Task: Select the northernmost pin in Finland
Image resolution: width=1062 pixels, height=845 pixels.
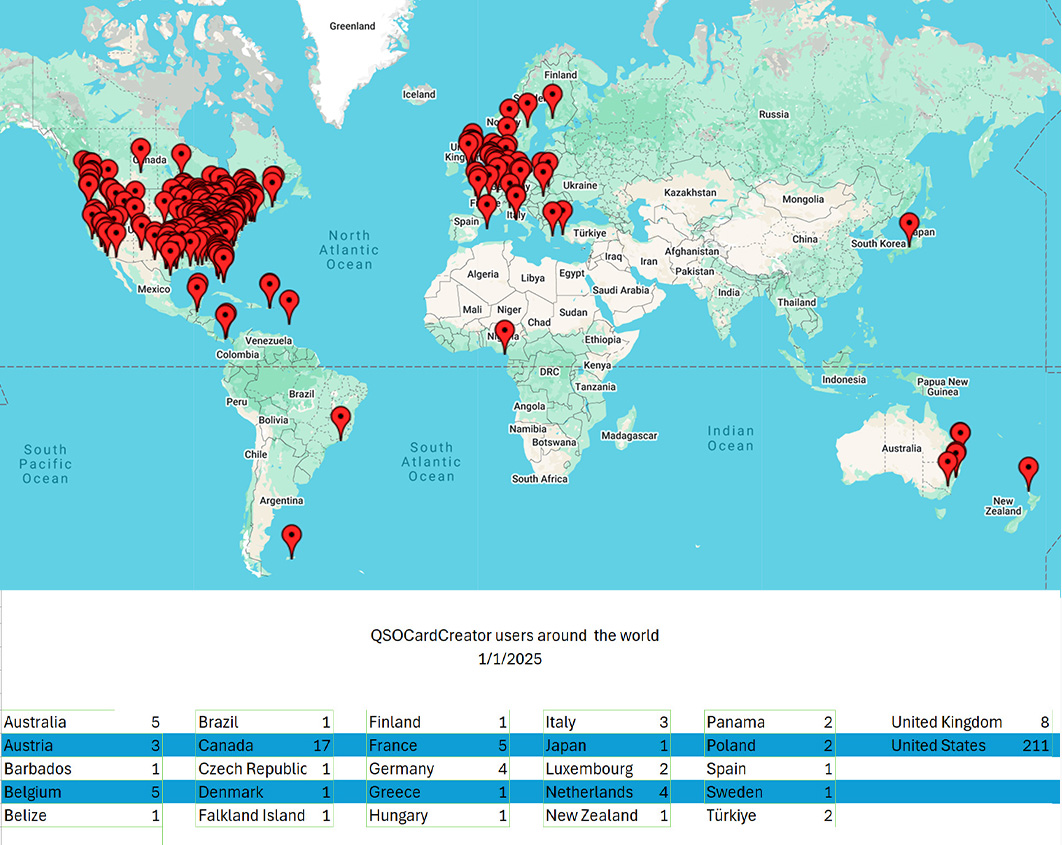Action: click(x=552, y=98)
